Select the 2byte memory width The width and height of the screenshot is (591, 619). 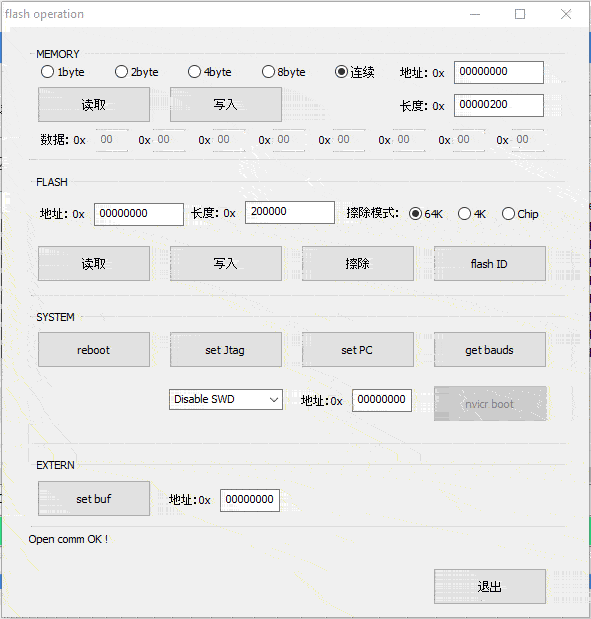pos(136,72)
